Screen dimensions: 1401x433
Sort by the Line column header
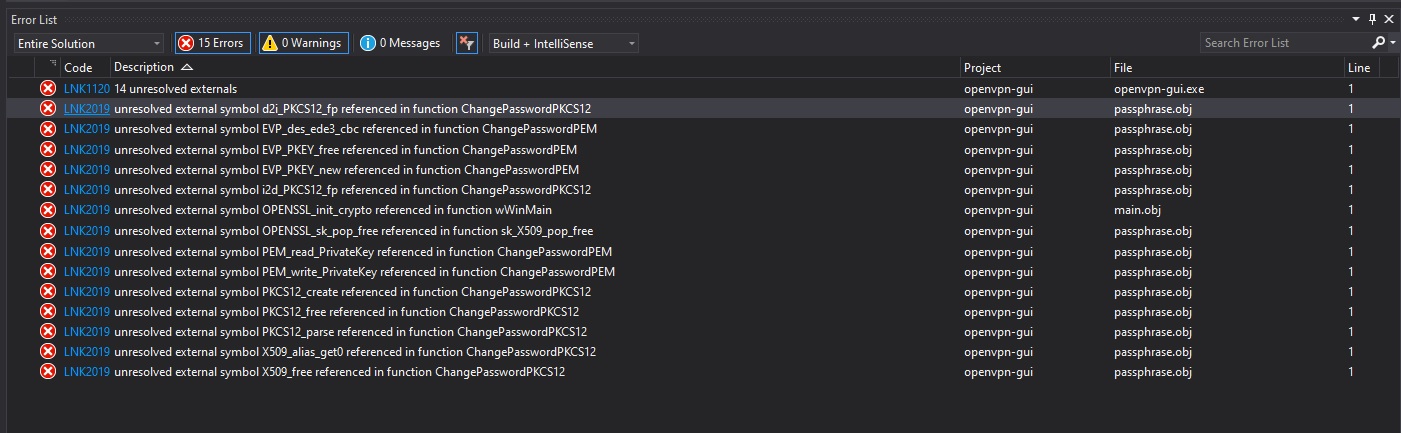(1359, 67)
